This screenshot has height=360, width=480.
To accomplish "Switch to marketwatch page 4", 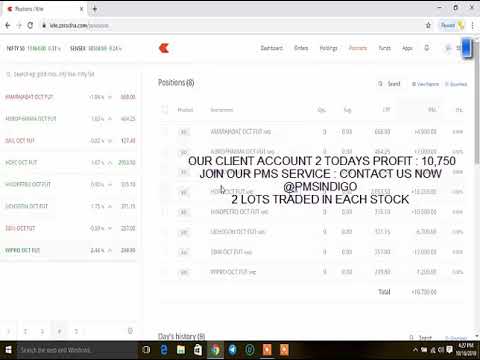I will 59,331.
